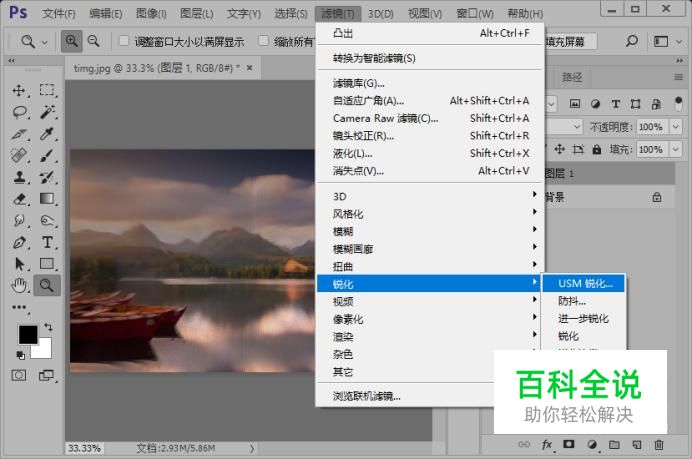The width and height of the screenshot is (692, 459).
Task: Enable zoom all windows checkbox
Action: pyautogui.click(x=263, y=41)
